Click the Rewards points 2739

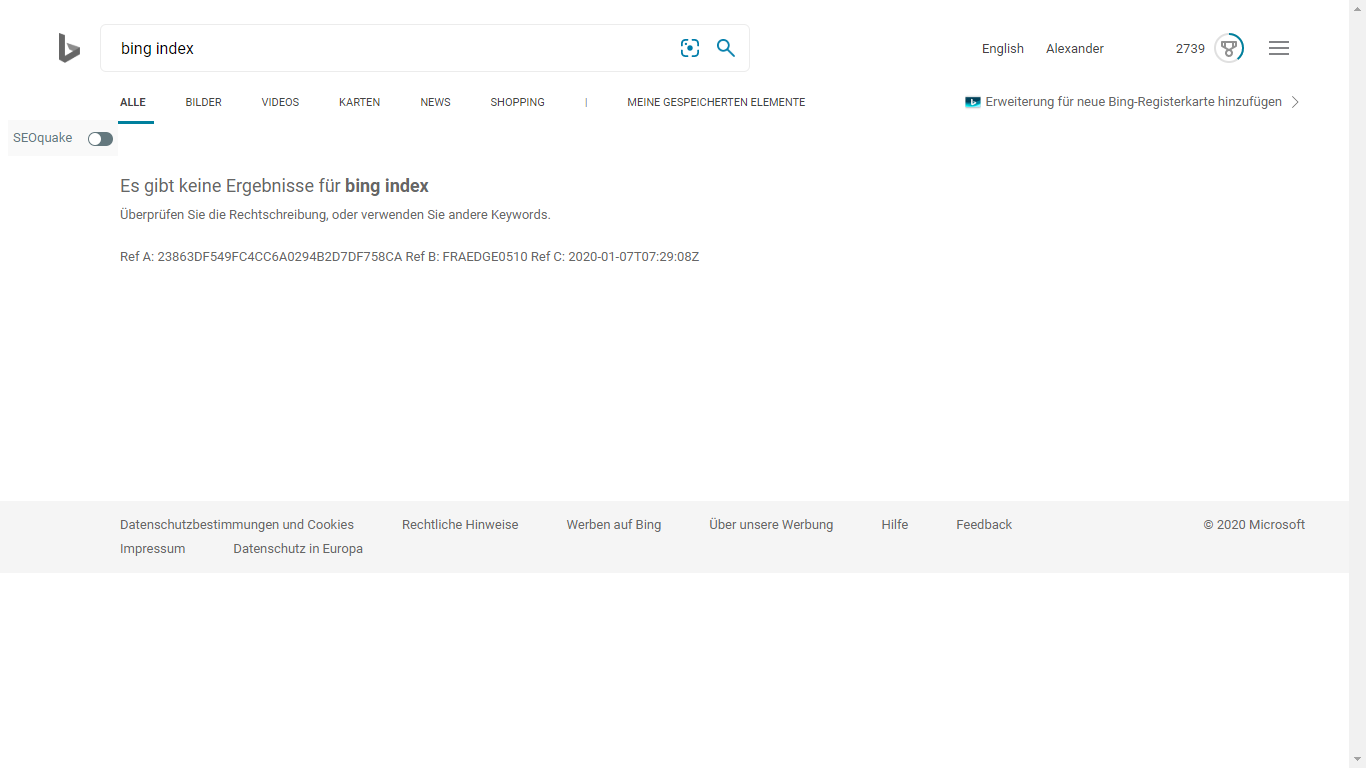(x=1190, y=49)
